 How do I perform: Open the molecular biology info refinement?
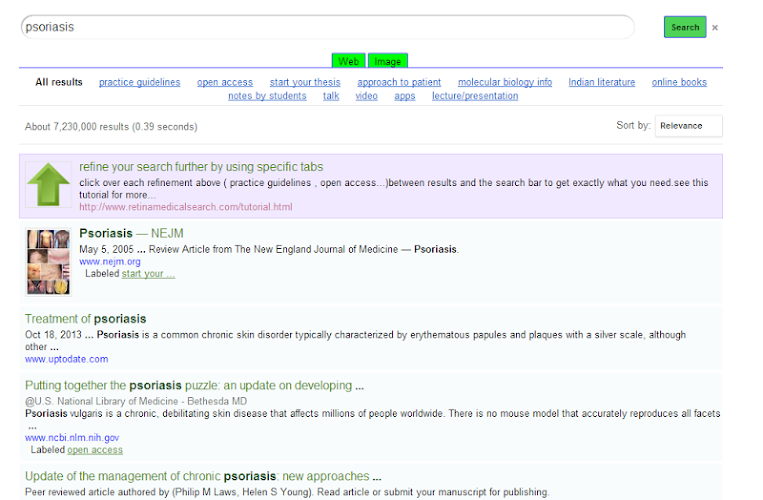pos(505,82)
